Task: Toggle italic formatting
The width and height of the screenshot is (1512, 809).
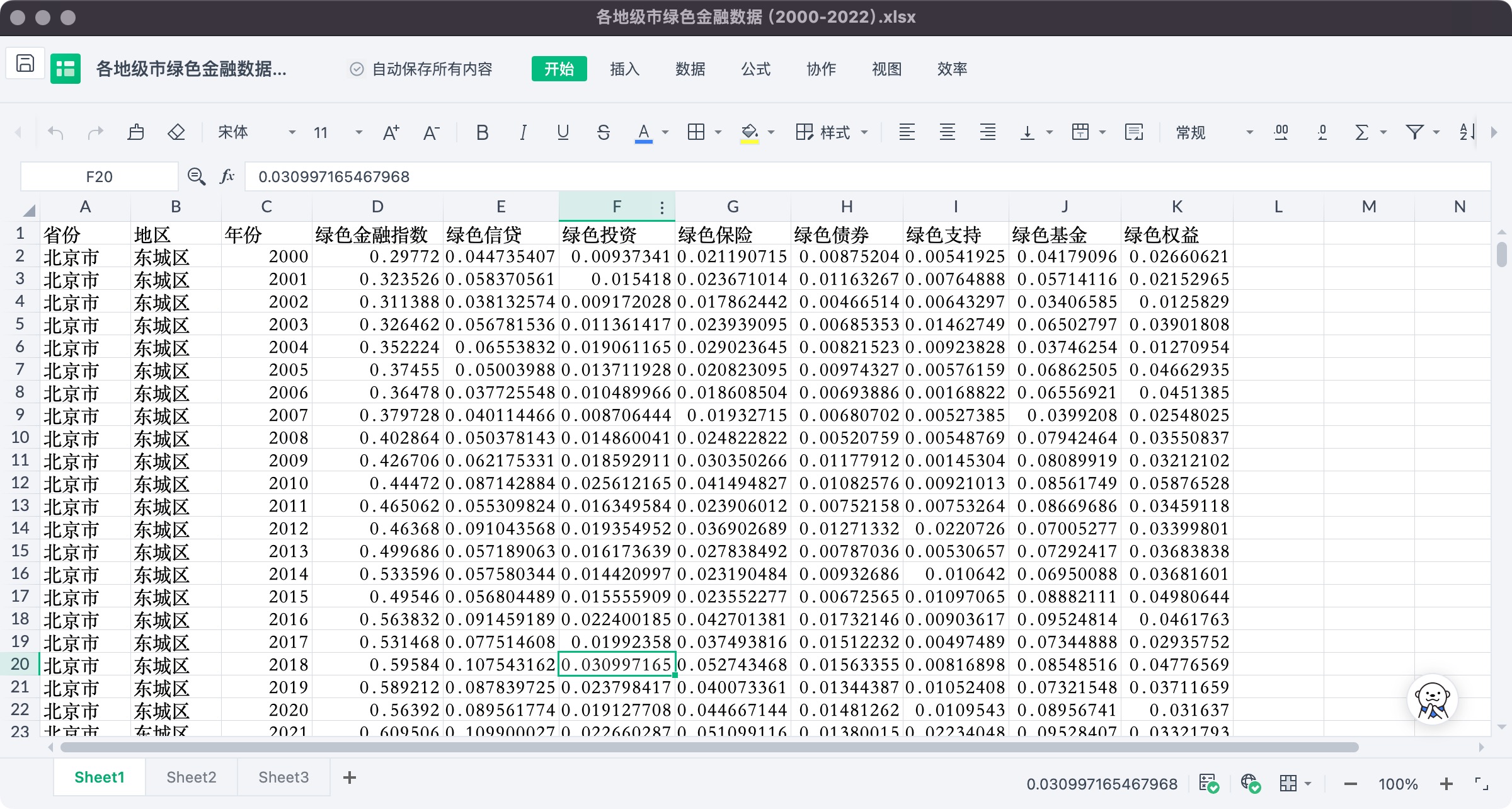Action: tap(523, 132)
